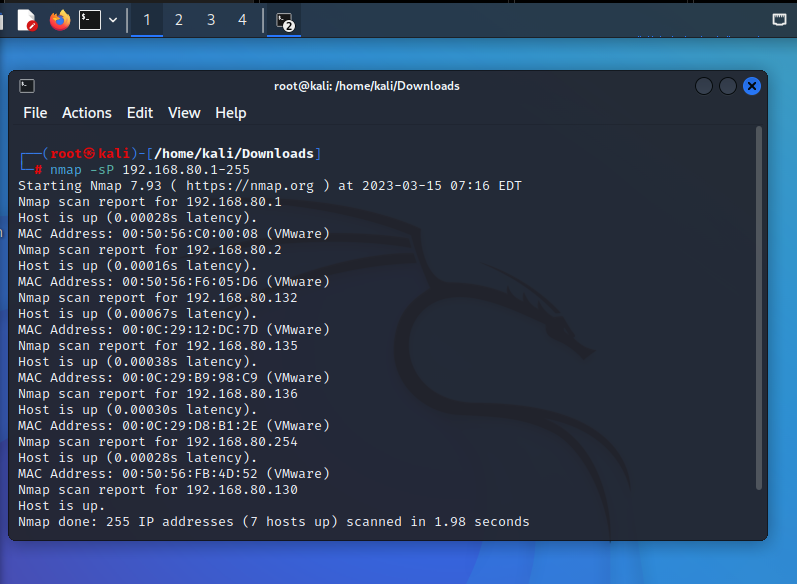
Task: Switch to workspace 2
Action: pyautogui.click(x=179, y=20)
